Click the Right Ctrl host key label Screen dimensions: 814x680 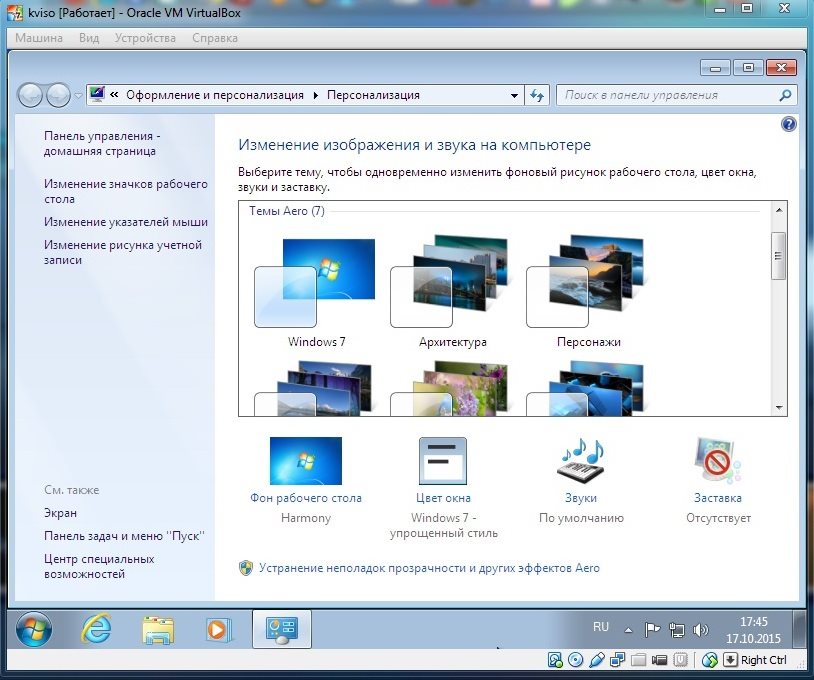coord(764,660)
